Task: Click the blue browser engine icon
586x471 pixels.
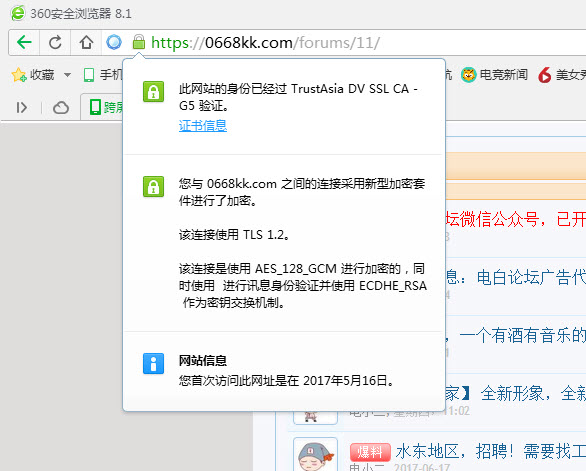Action: [x=114, y=42]
